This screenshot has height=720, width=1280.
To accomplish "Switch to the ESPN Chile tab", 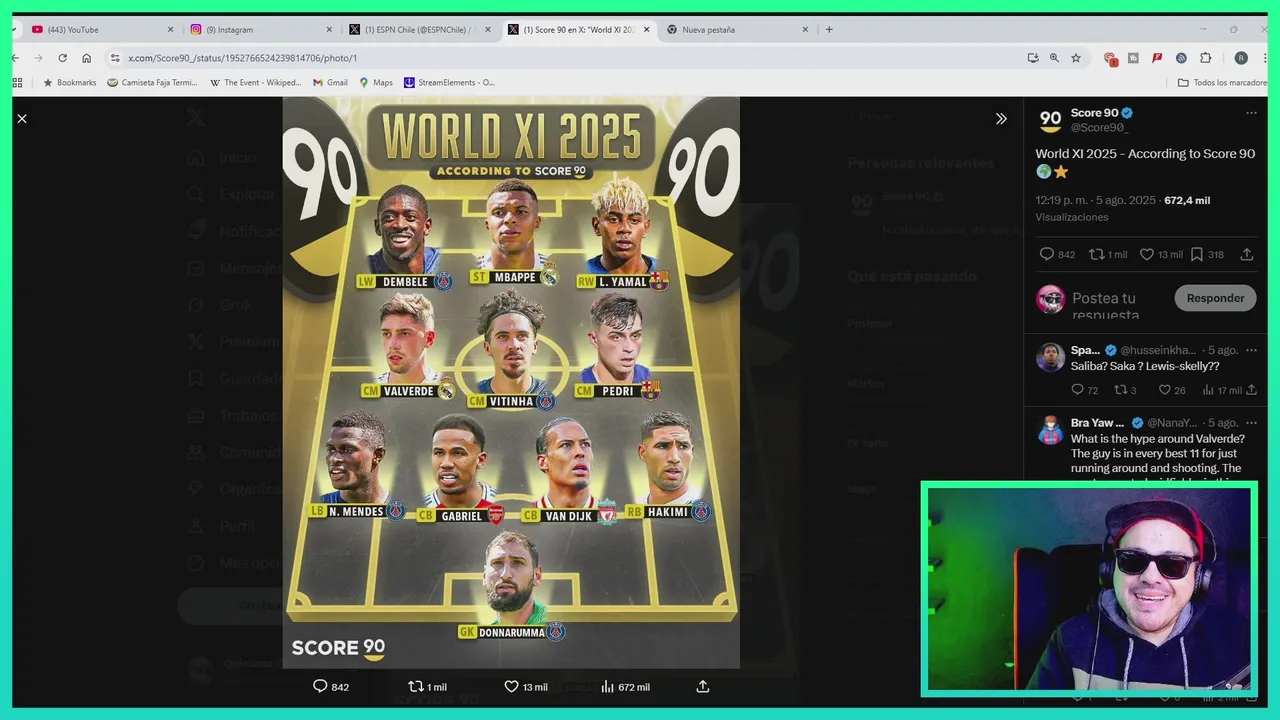I will [x=420, y=30].
